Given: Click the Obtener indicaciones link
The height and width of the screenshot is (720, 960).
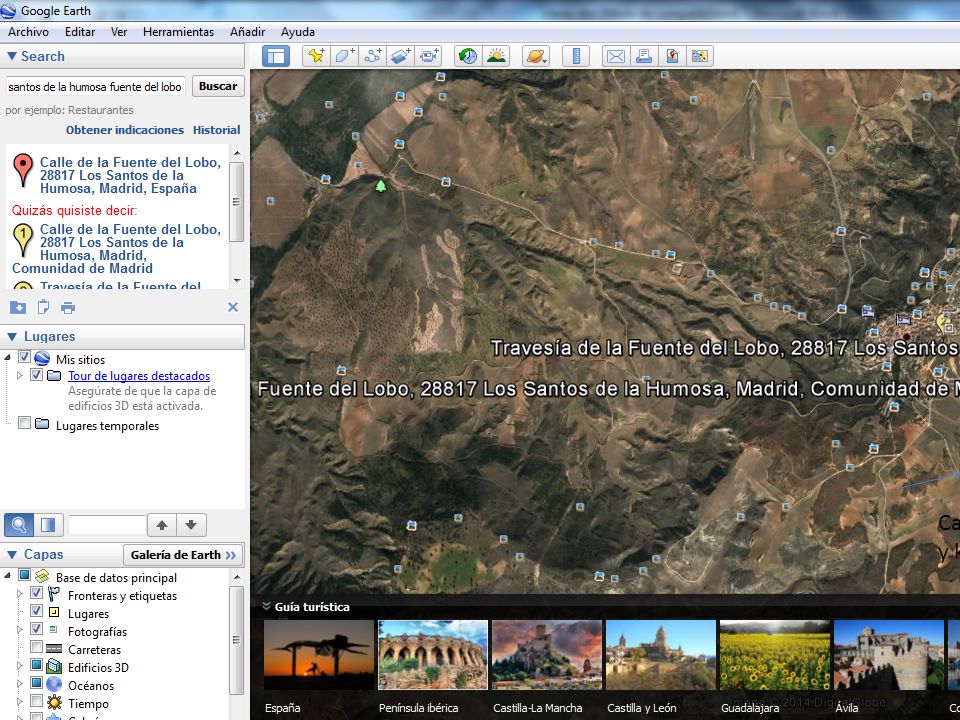Looking at the screenshot, I should tap(125, 130).
